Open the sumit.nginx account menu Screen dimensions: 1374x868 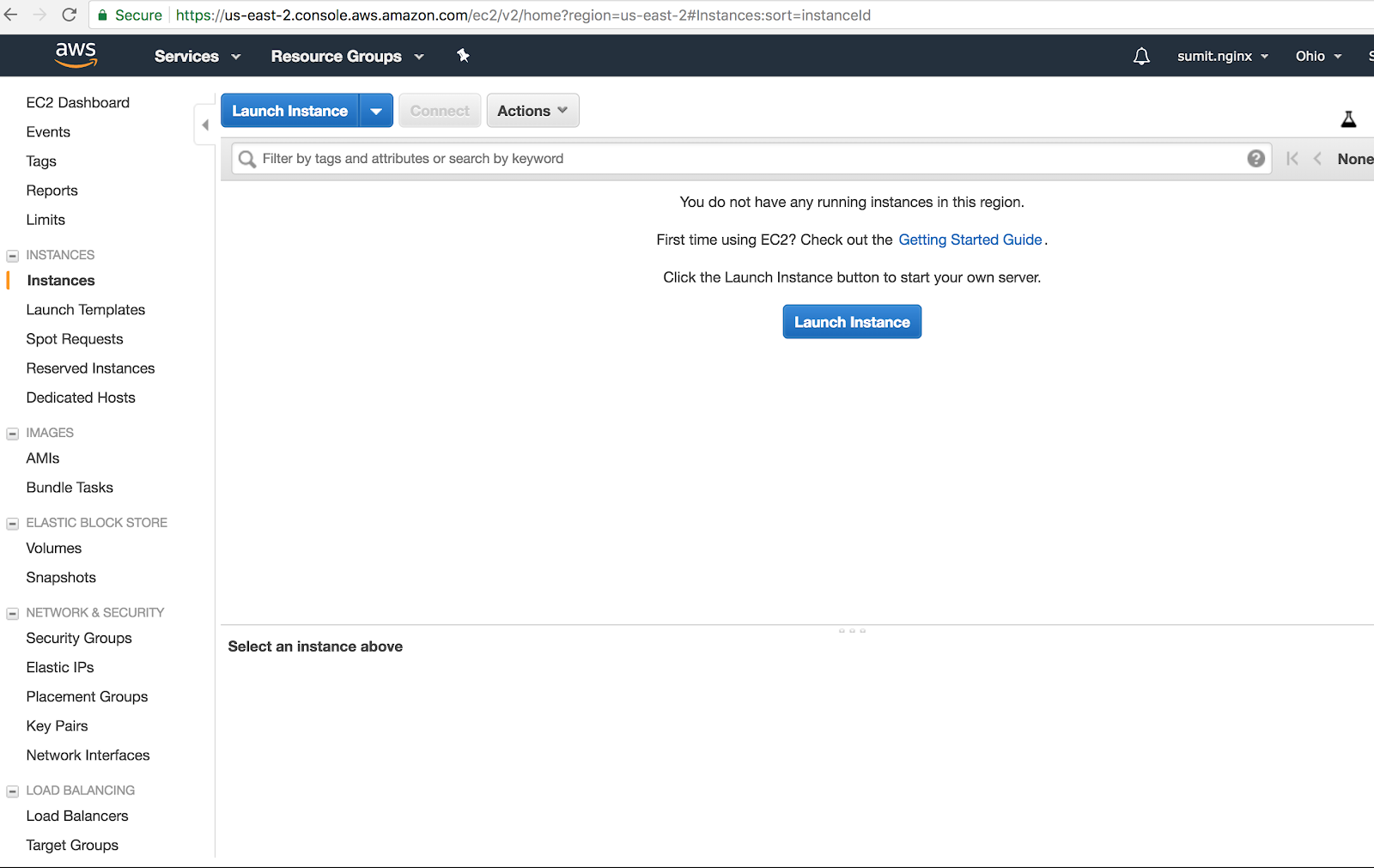[x=1223, y=56]
